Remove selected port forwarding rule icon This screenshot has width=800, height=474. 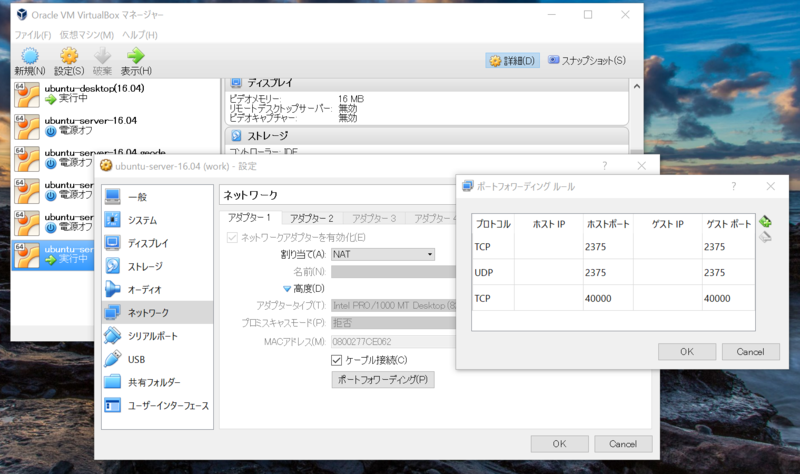[765, 237]
